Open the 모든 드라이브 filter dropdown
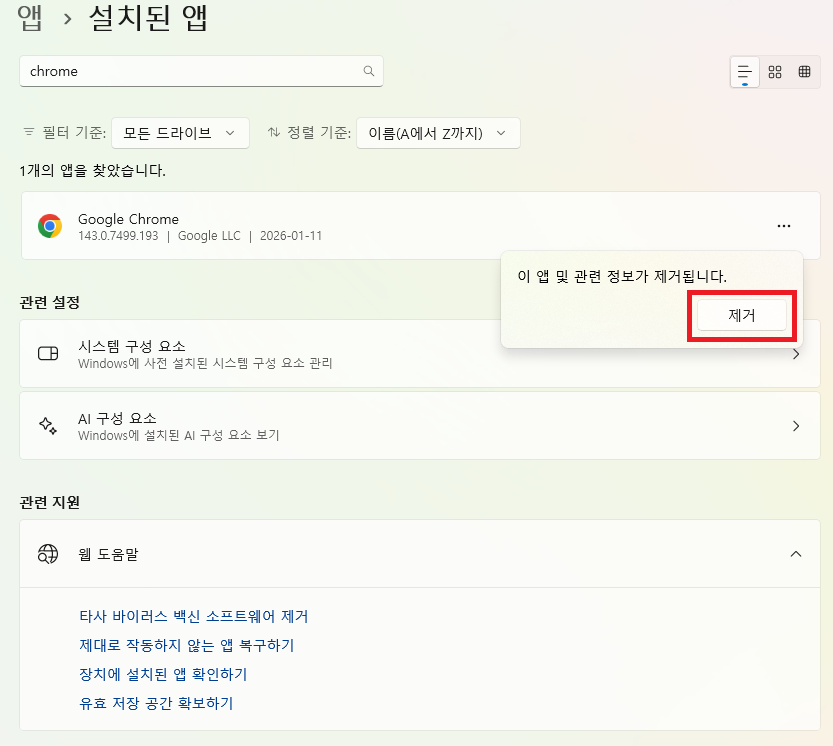 pos(180,133)
